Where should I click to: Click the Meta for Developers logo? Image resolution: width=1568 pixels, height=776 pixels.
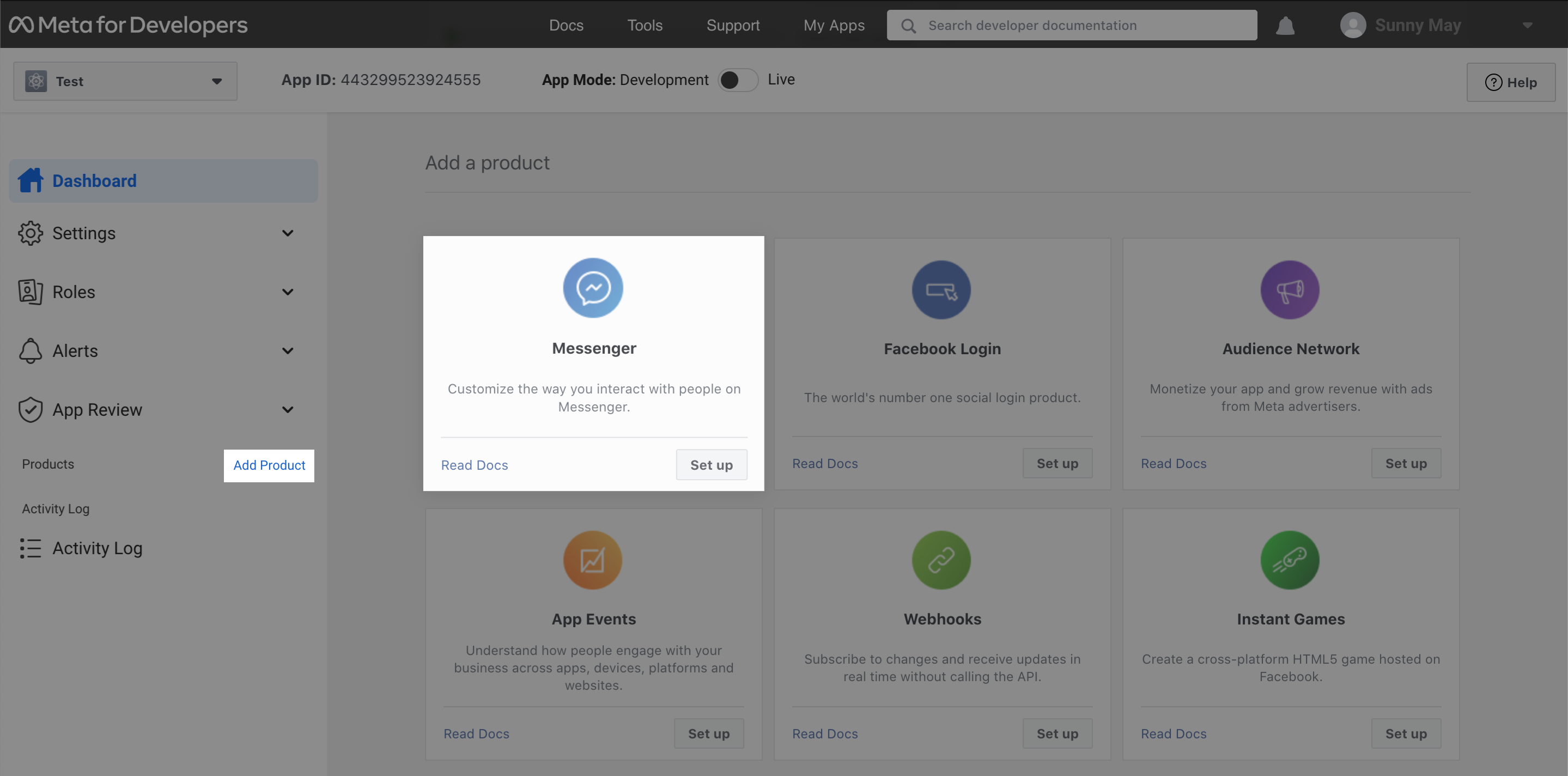[x=128, y=25]
